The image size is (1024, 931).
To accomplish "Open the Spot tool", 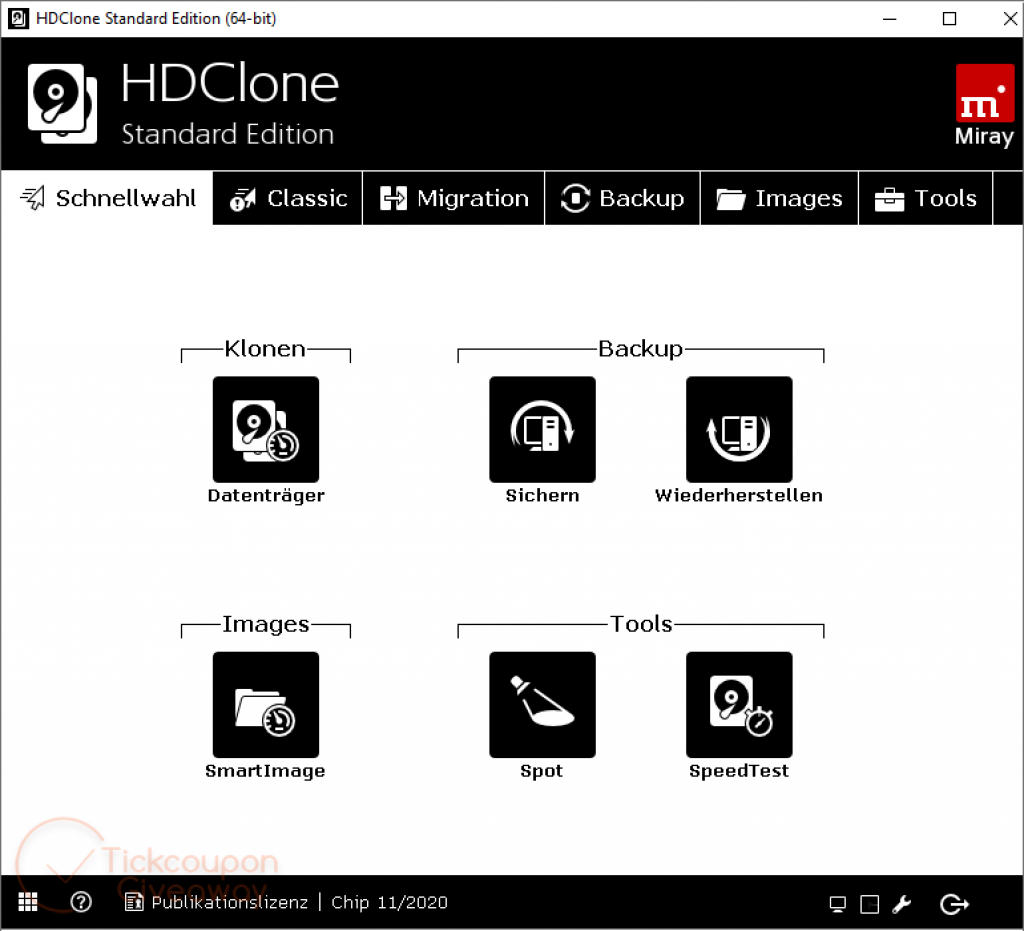I will point(542,704).
